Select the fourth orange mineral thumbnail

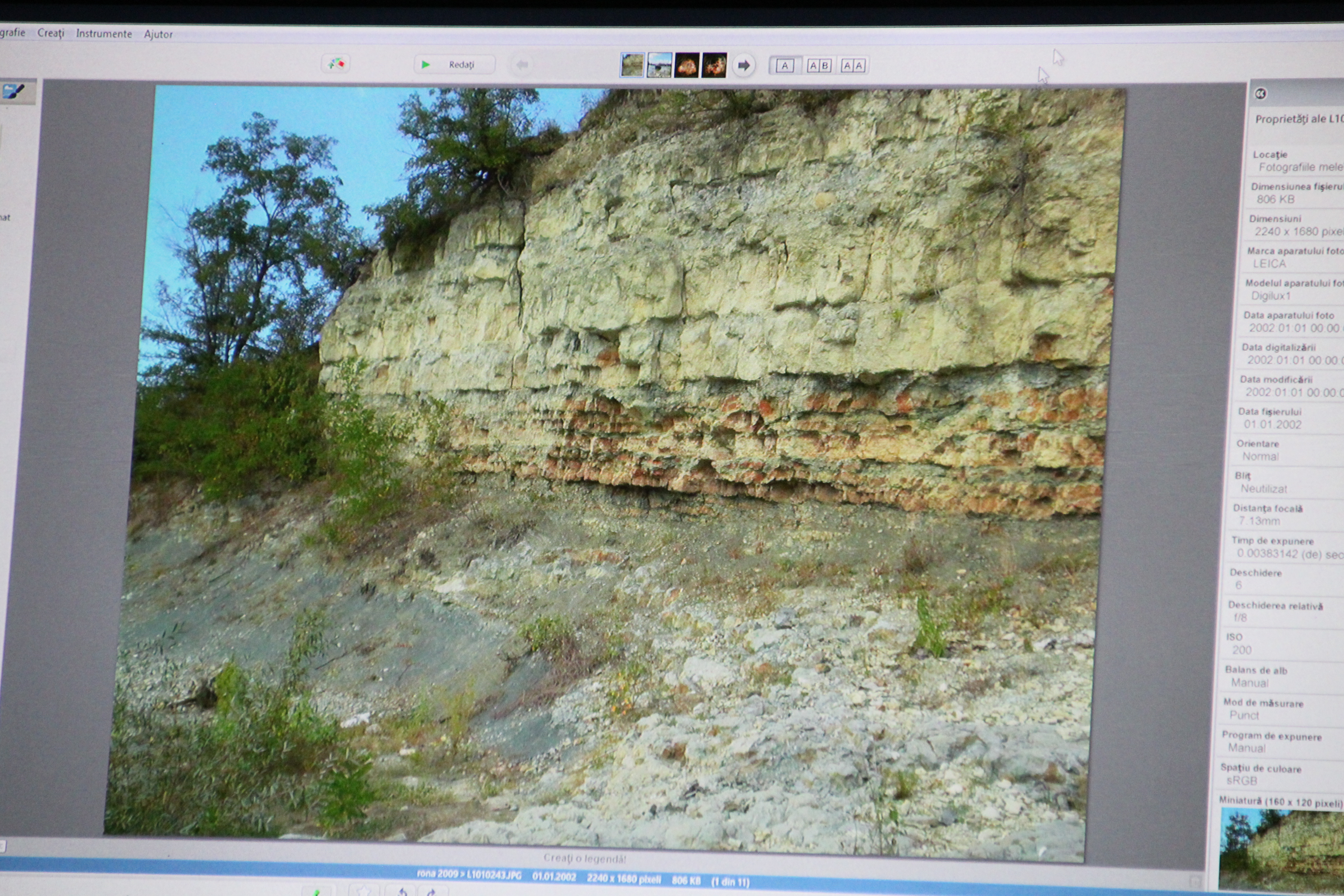tap(714, 65)
